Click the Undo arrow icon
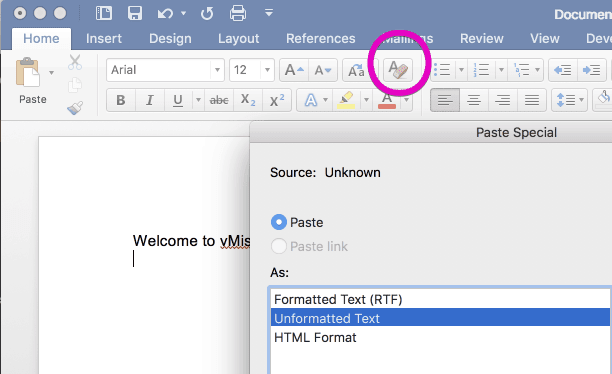612x374 pixels. click(x=165, y=14)
